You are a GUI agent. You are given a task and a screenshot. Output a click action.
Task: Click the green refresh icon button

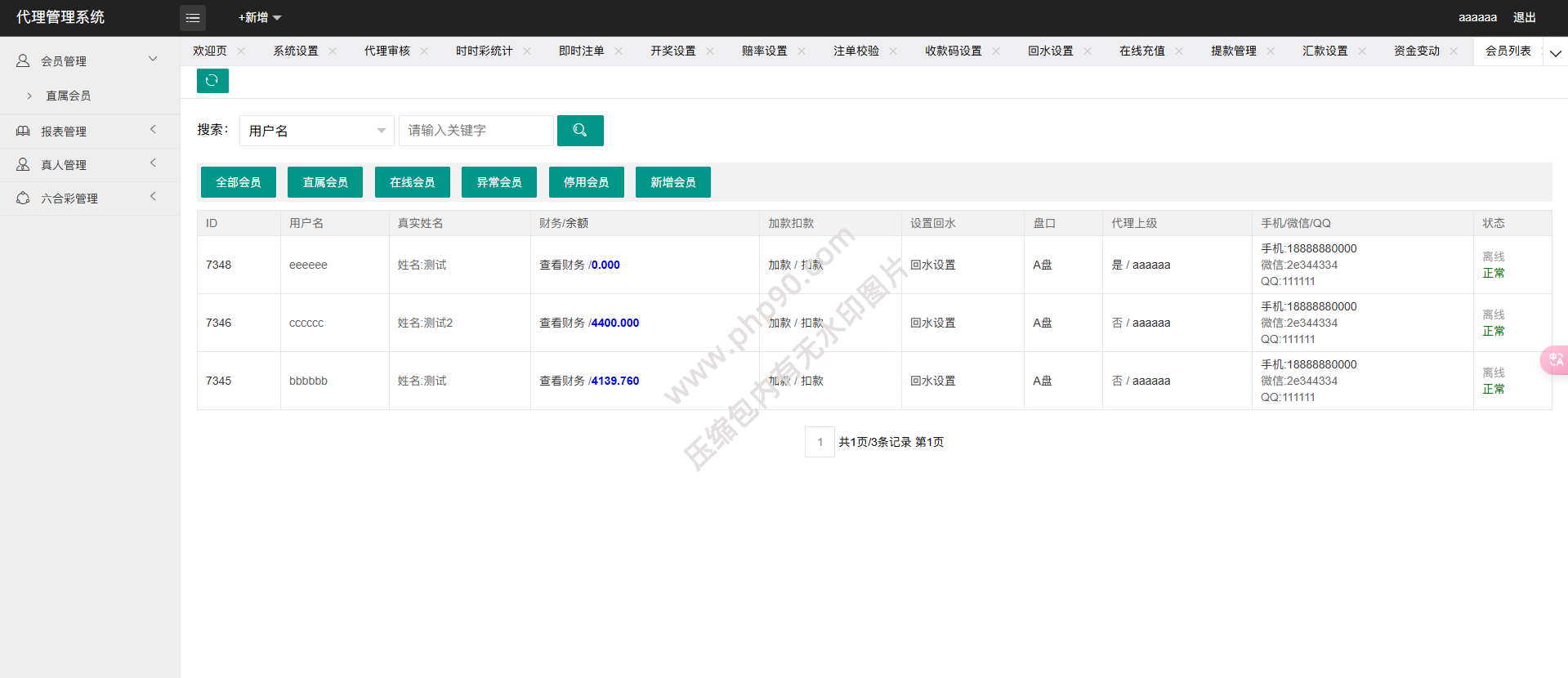[x=212, y=80]
